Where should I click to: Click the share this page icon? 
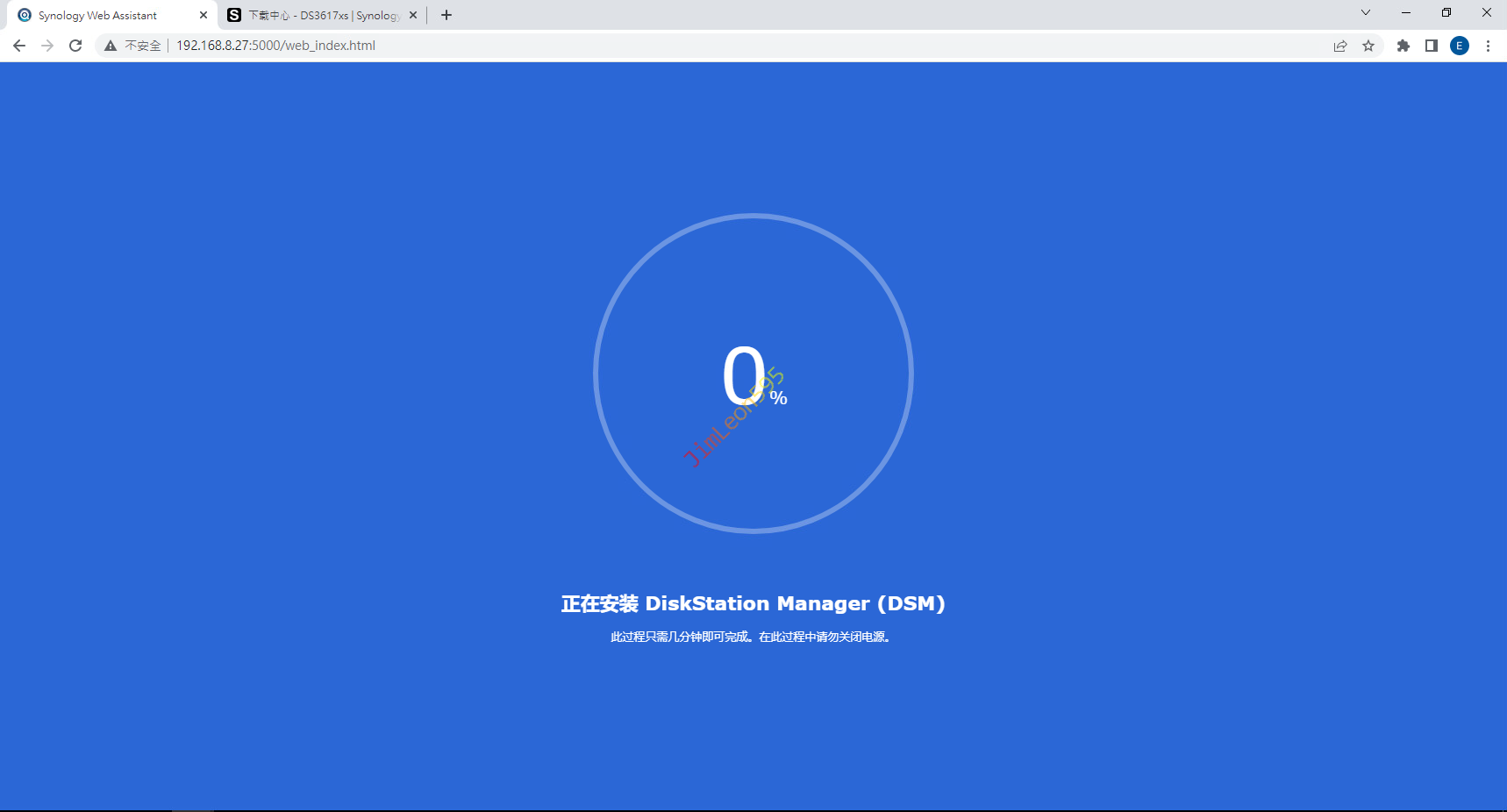tap(1340, 46)
